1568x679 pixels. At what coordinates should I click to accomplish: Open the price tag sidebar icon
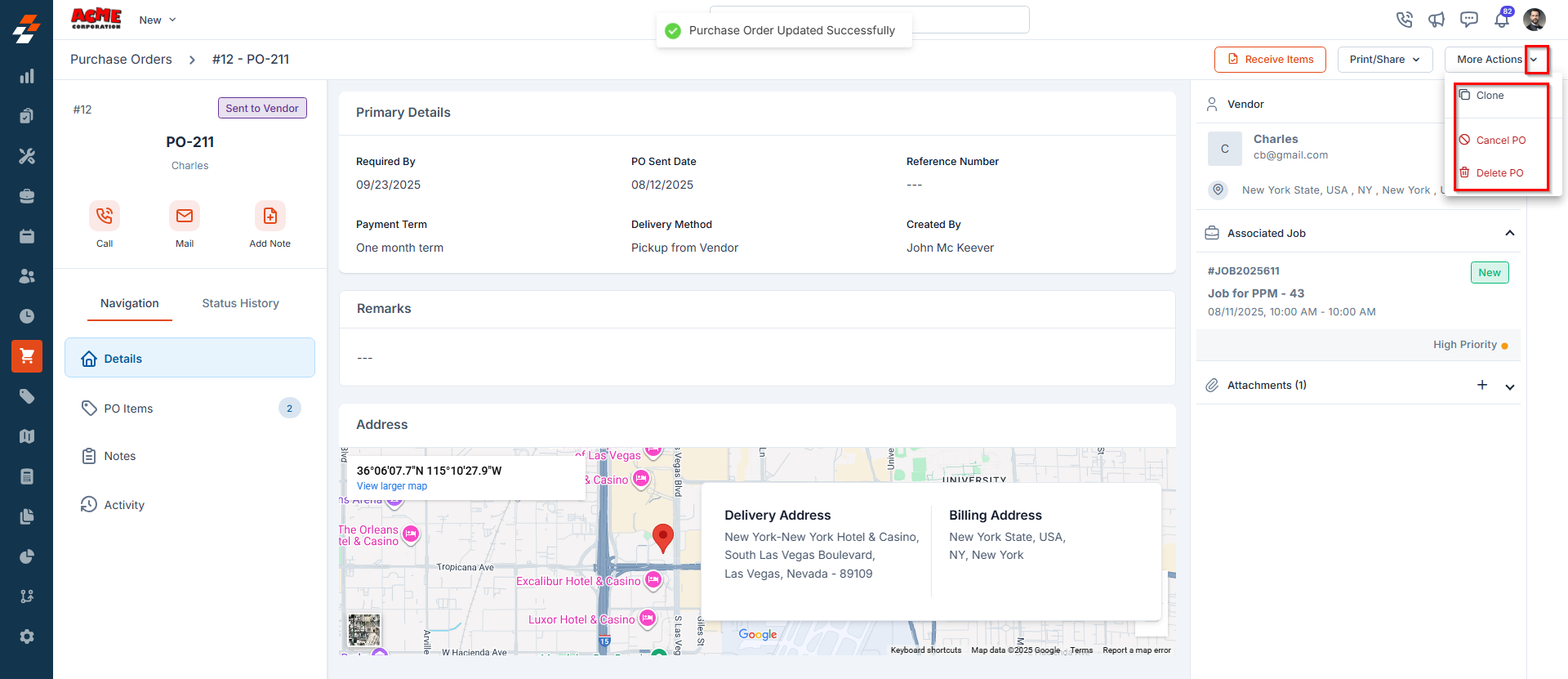click(x=27, y=396)
